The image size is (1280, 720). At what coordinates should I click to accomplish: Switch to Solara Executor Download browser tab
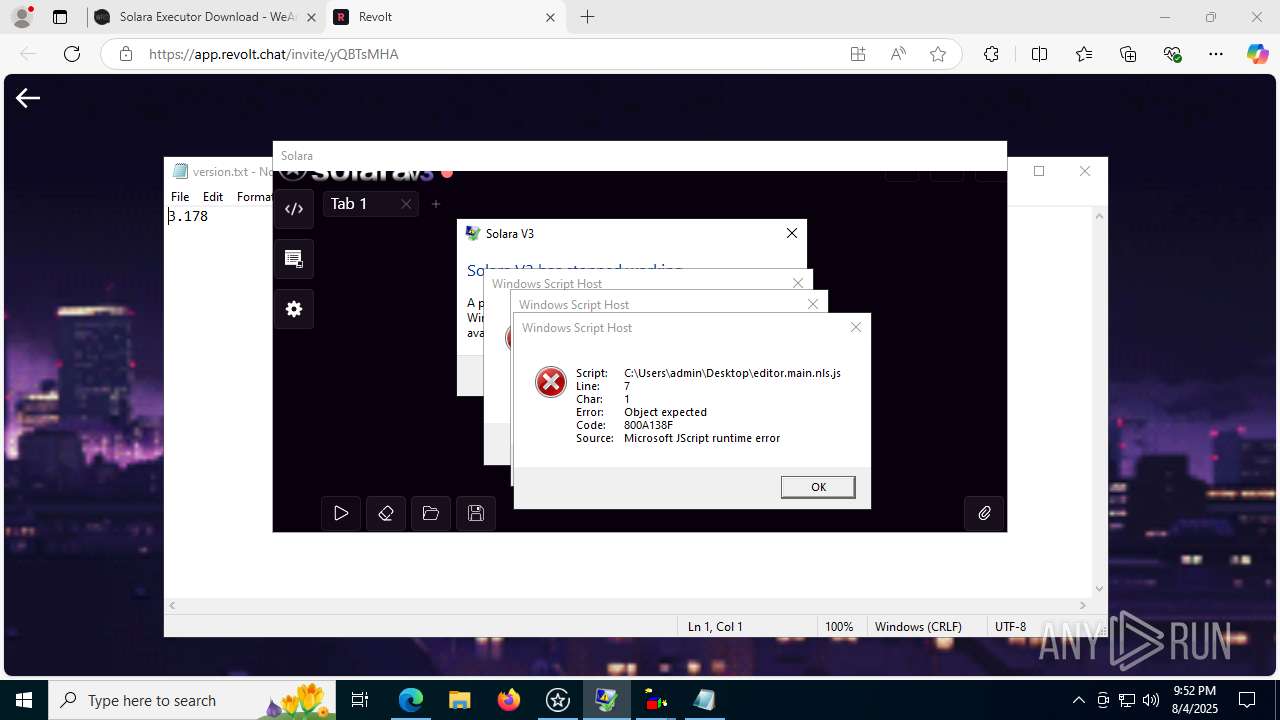tap(207, 17)
